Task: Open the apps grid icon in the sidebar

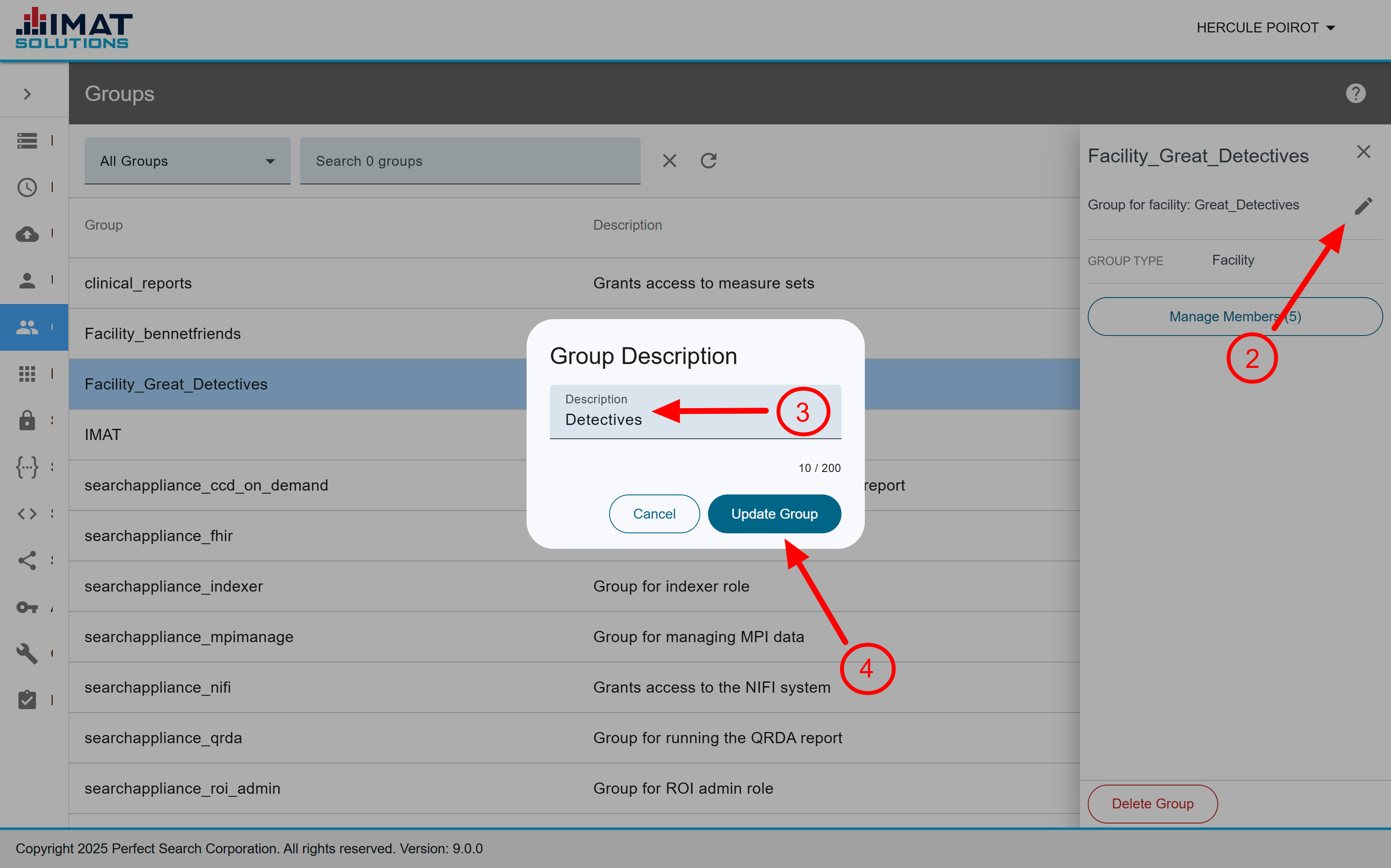Action: click(27, 374)
